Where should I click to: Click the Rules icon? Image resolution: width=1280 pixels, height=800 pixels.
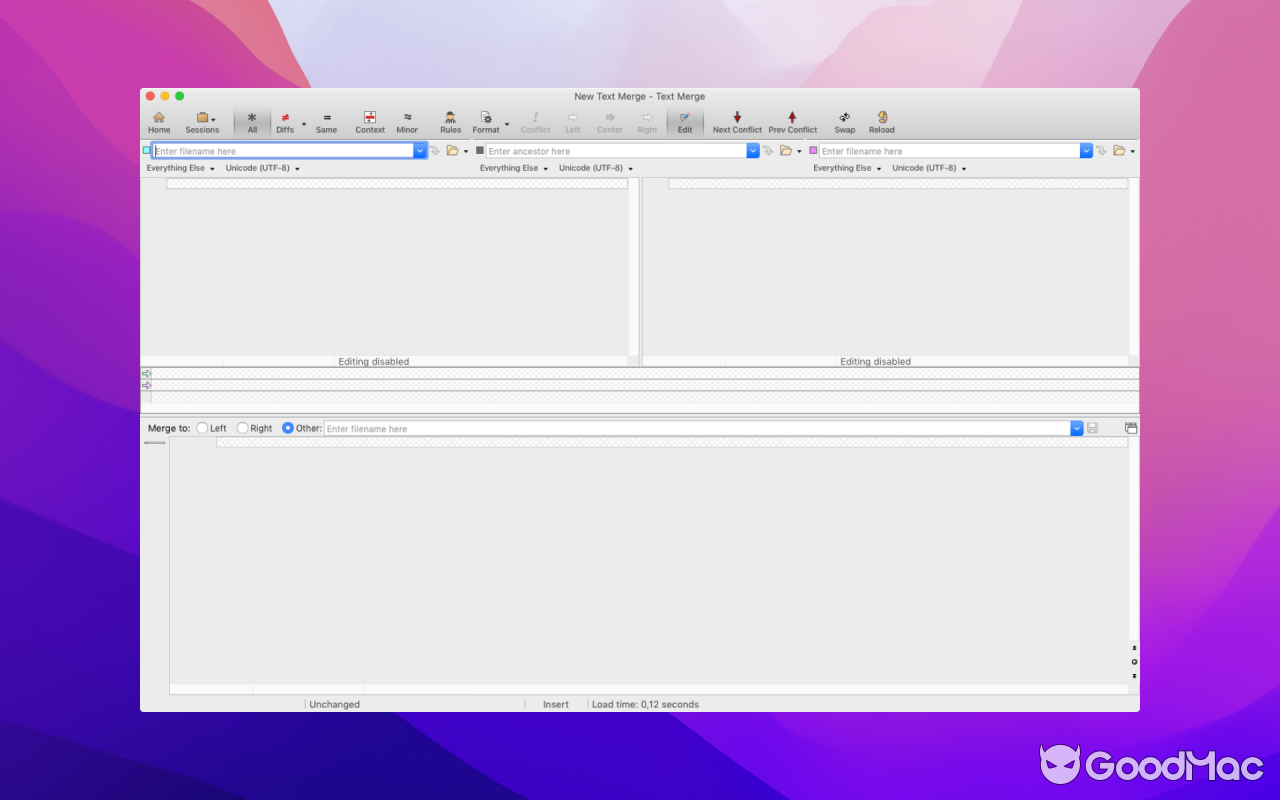coord(450,120)
